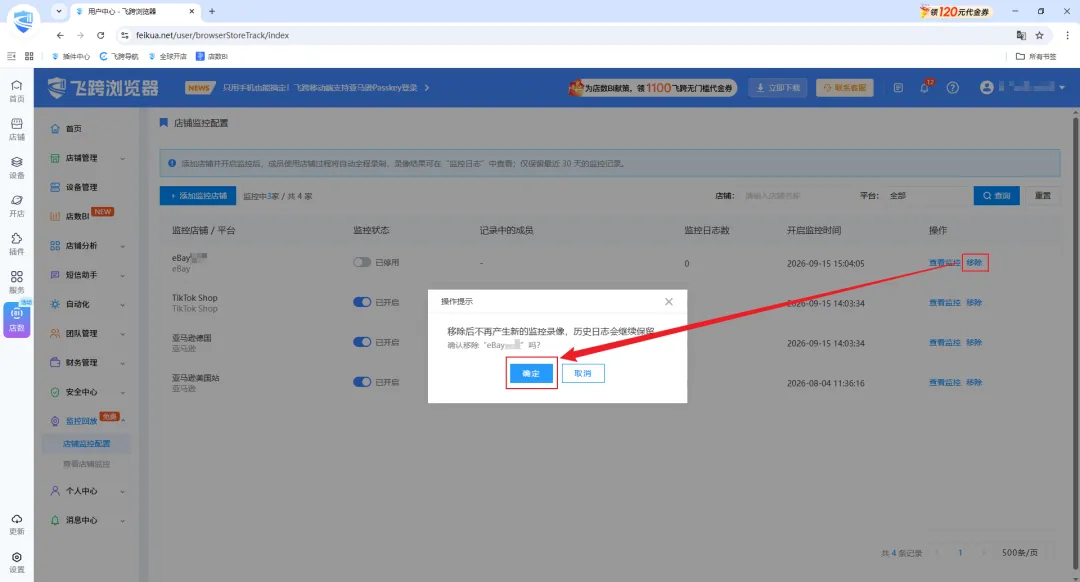Open the notification bell icon
Viewport: 1080px width, 582px height.
pyautogui.click(x=924, y=87)
